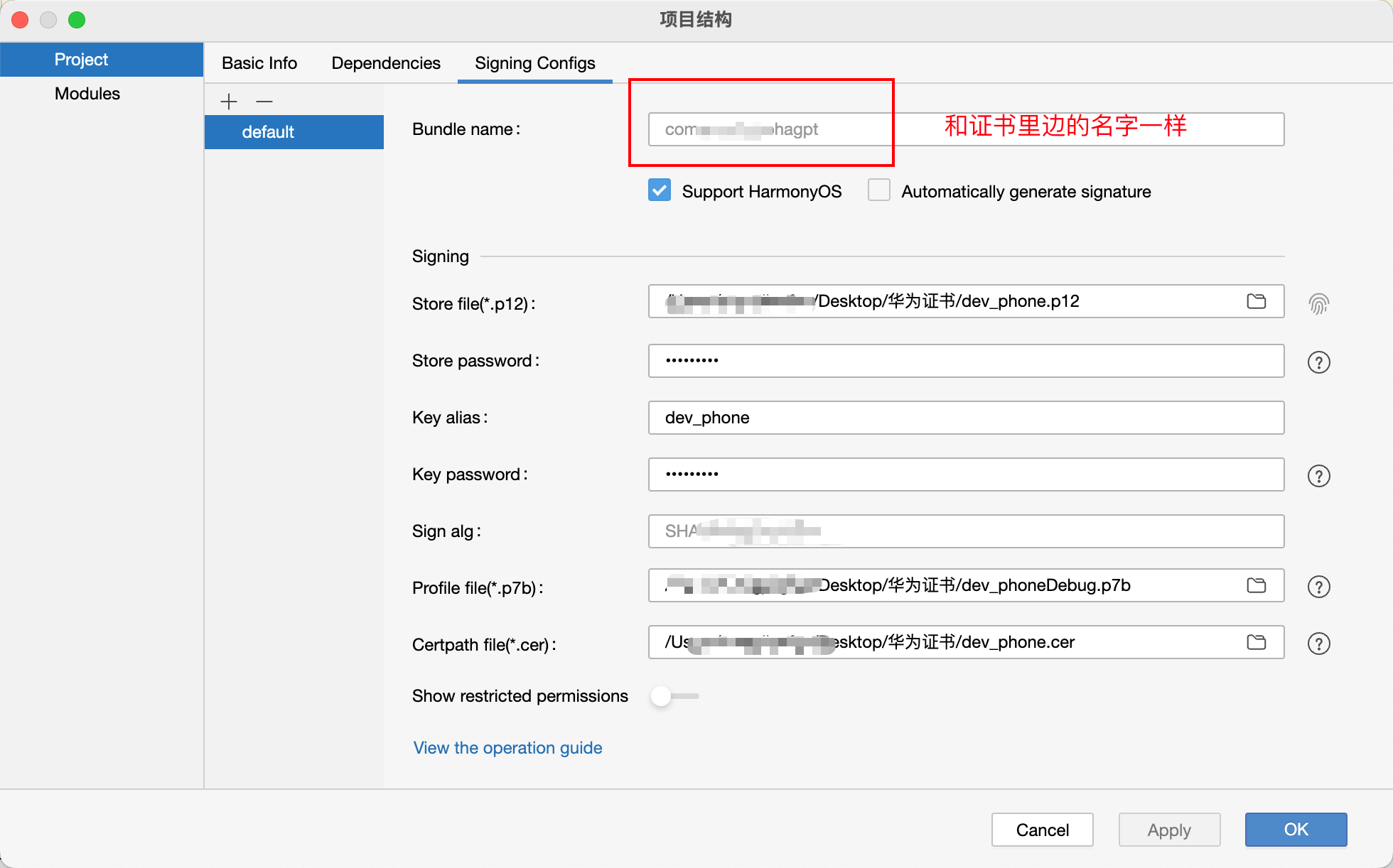This screenshot has width=1393, height=868.
Task: Show help for Store password
Action: point(1318,362)
